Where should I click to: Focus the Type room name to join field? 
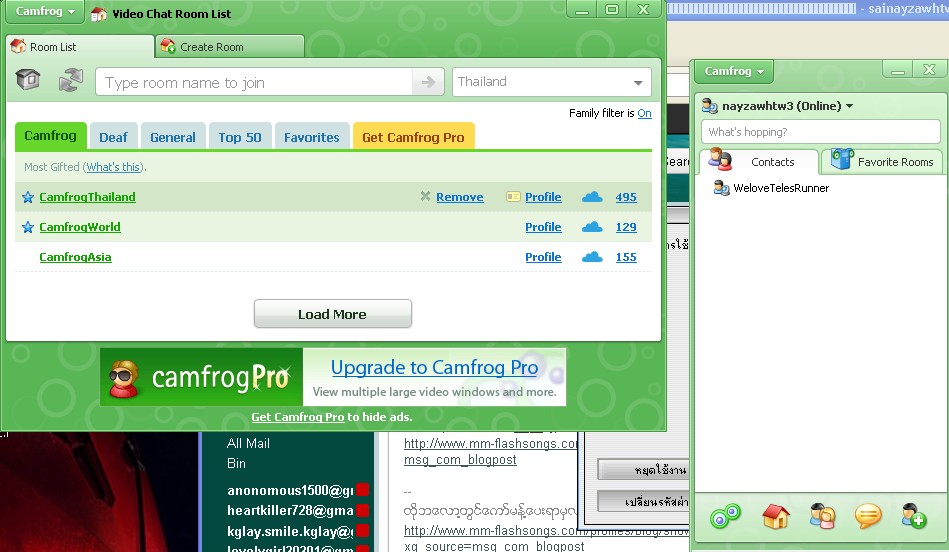(254, 82)
